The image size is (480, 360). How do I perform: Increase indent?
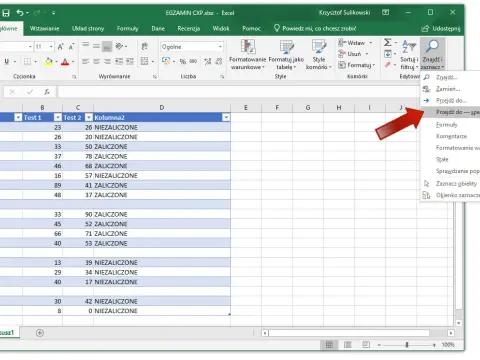pyautogui.click(x=130, y=61)
